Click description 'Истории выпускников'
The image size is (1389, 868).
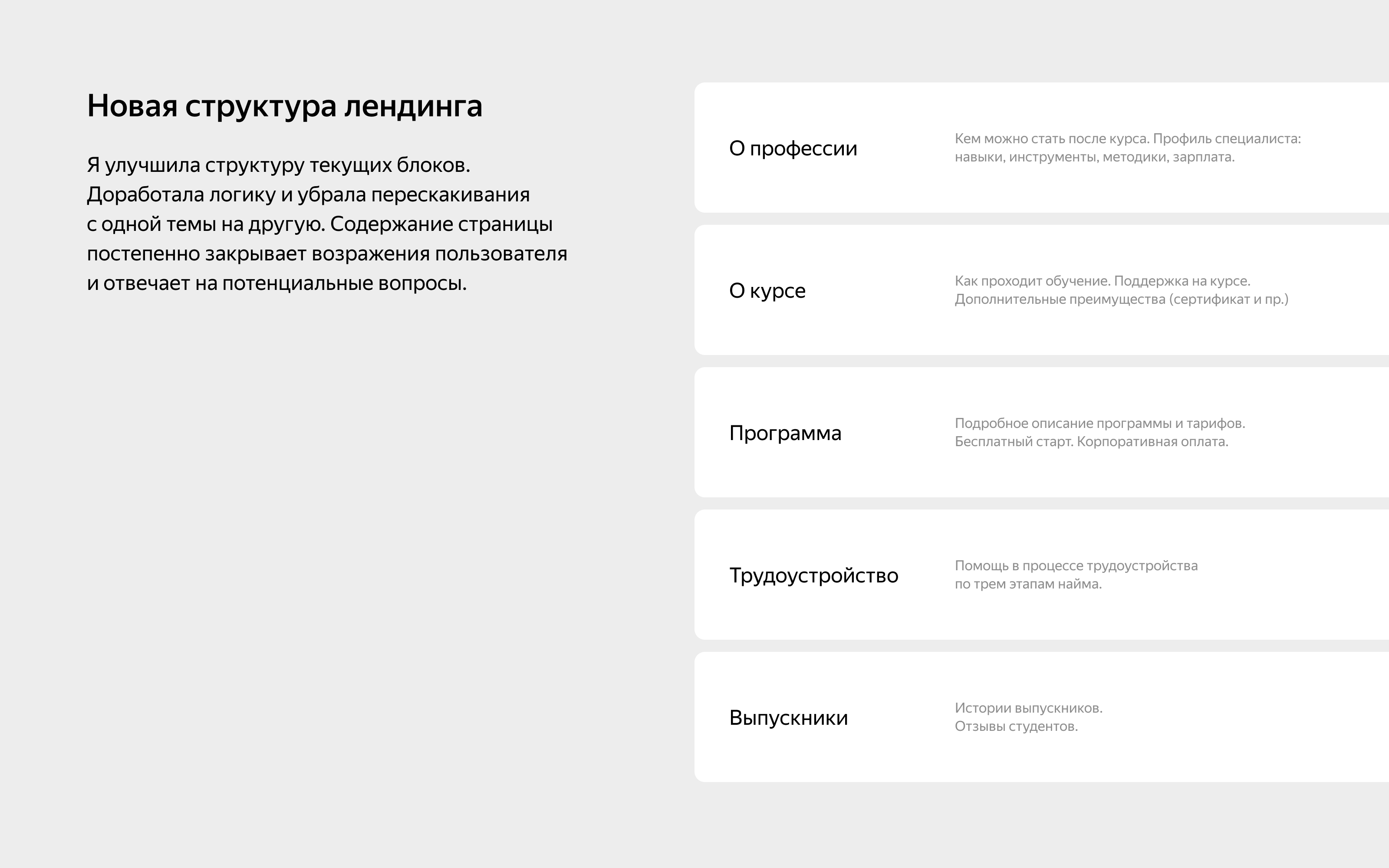[1028, 708]
